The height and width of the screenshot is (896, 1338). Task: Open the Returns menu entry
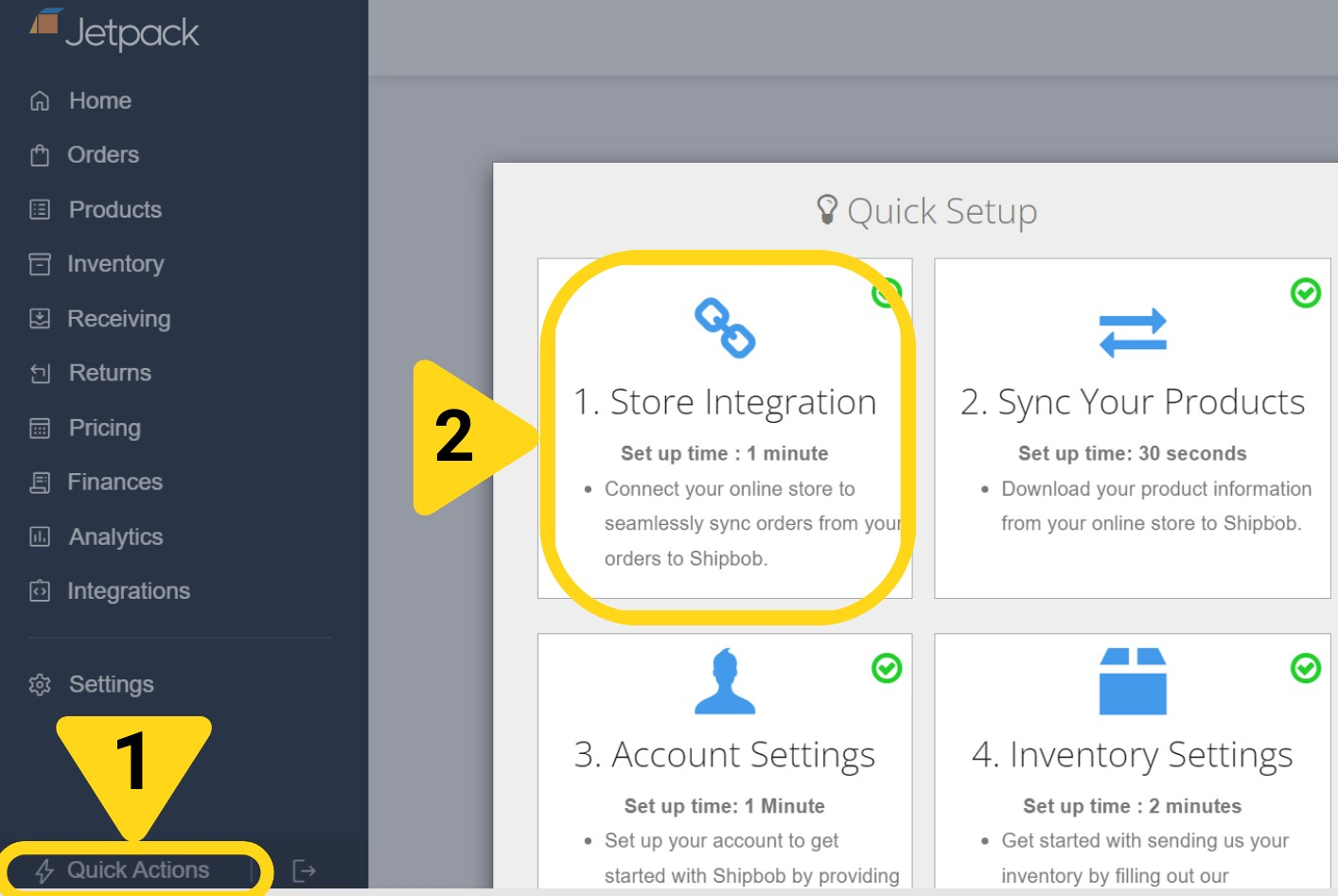pos(109,373)
